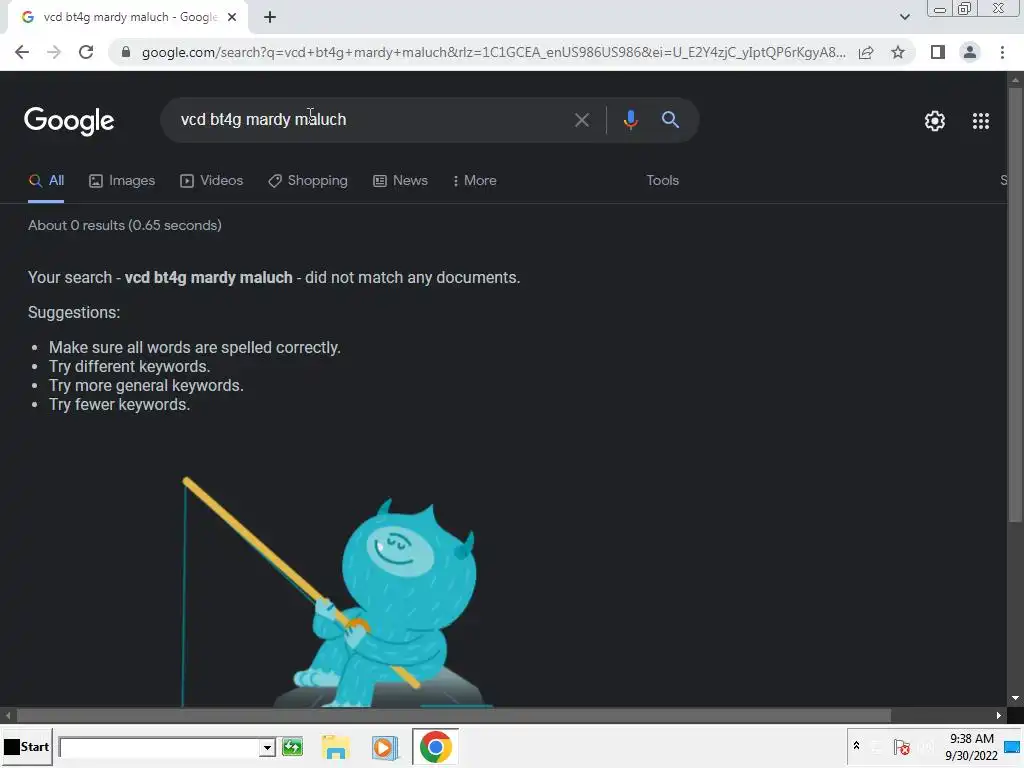Click the vertical scrollbar down arrow
1024x768 pixels.
pyautogui.click(x=1015, y=698)
